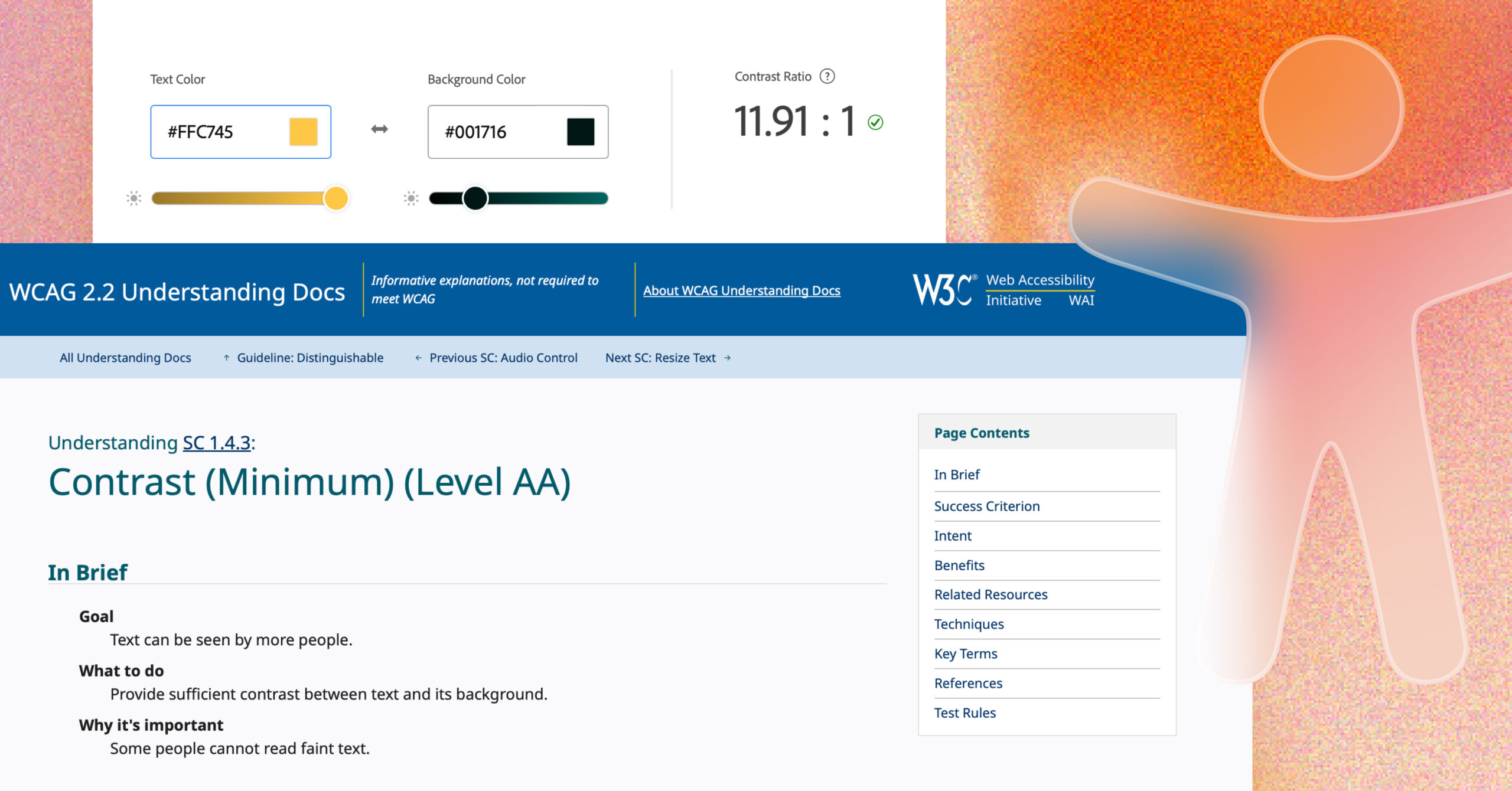Open the SC 1.4.3 link in heading
1512x791 pixels.
(x=217, y=443)
